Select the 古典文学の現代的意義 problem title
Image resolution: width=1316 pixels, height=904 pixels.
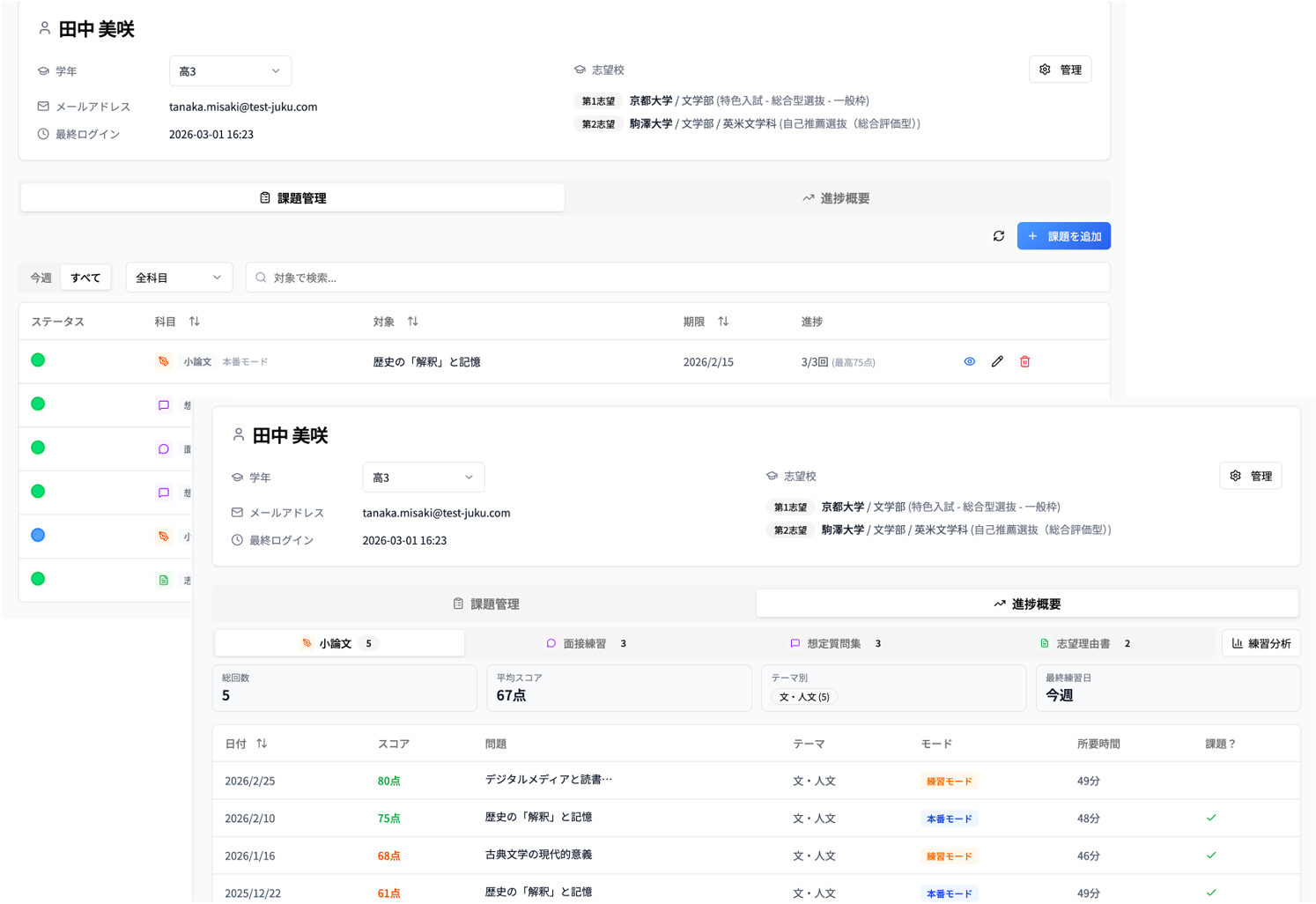pos(538,855)
